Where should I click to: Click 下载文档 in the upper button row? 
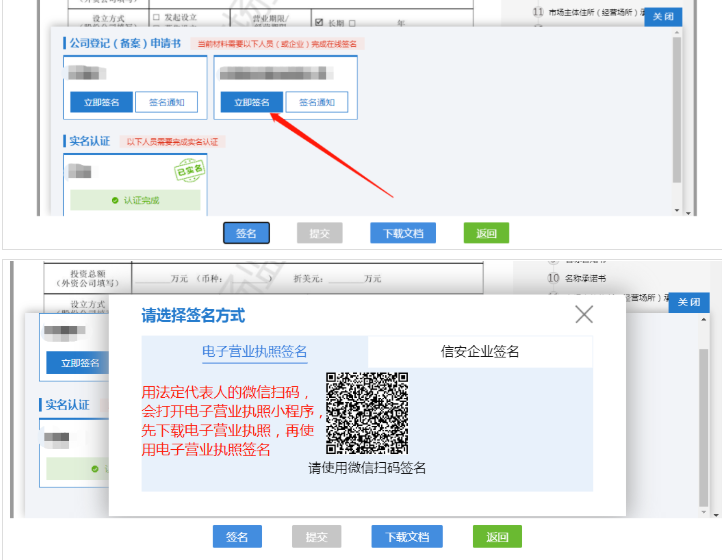click(403, 233)
